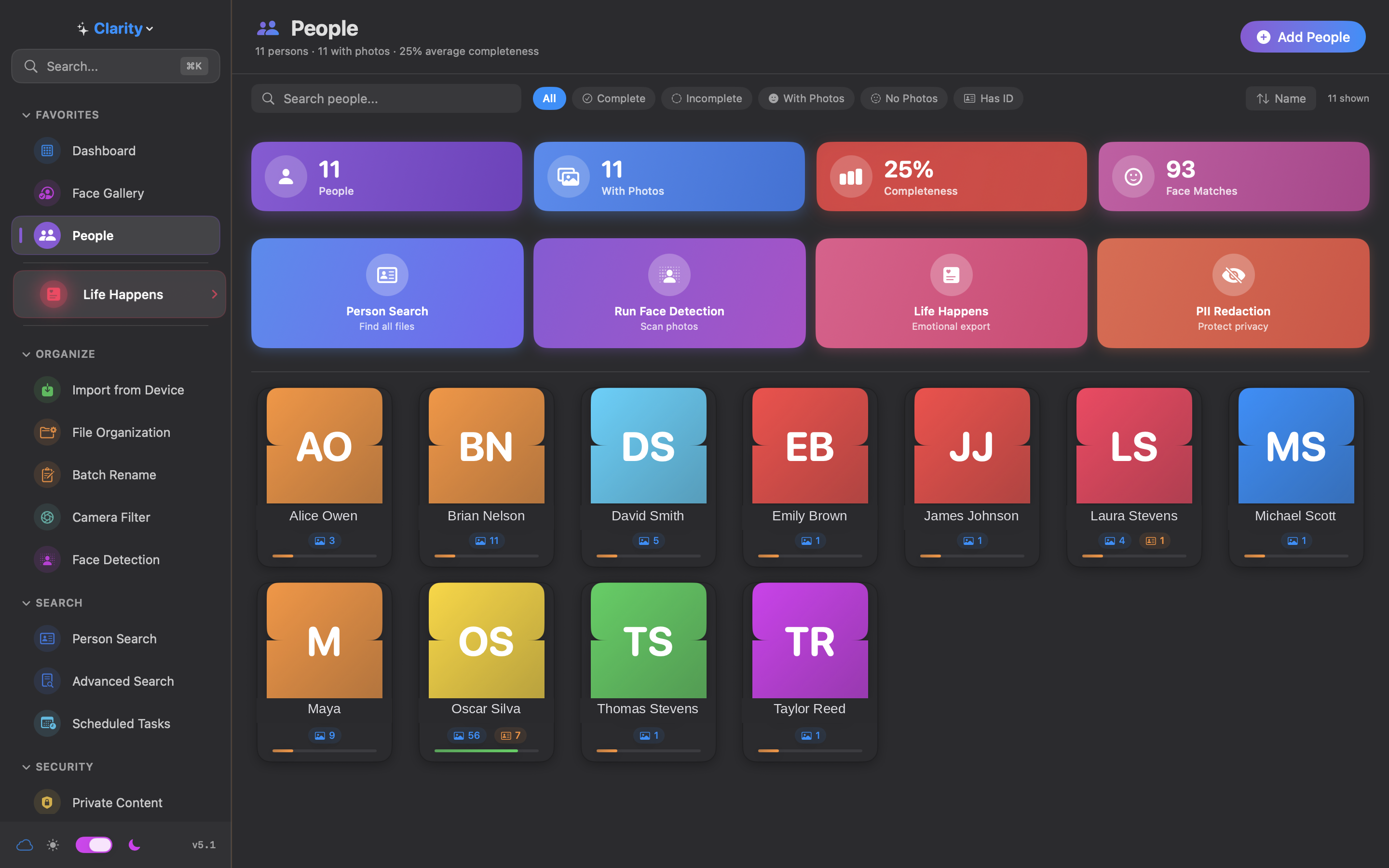
Task: Toggle dark mode with the theme switch
Action: [94, 844]
